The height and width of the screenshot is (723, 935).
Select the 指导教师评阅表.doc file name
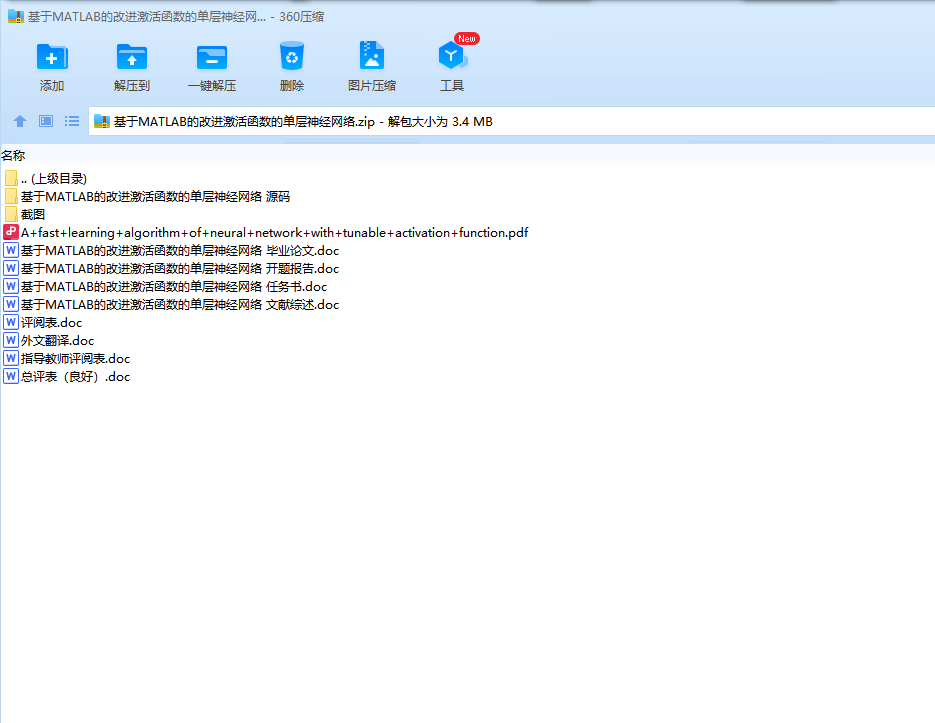[x=75, y=359]
